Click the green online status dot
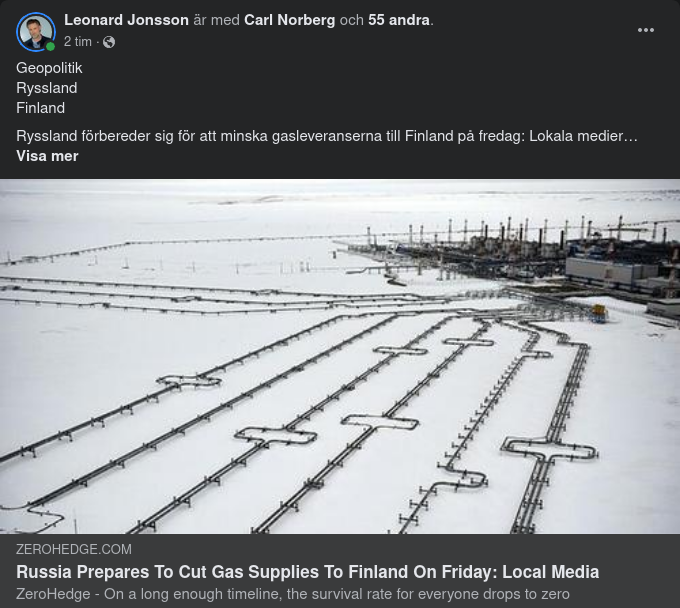 pyautogui.click(x=50, y=46)
